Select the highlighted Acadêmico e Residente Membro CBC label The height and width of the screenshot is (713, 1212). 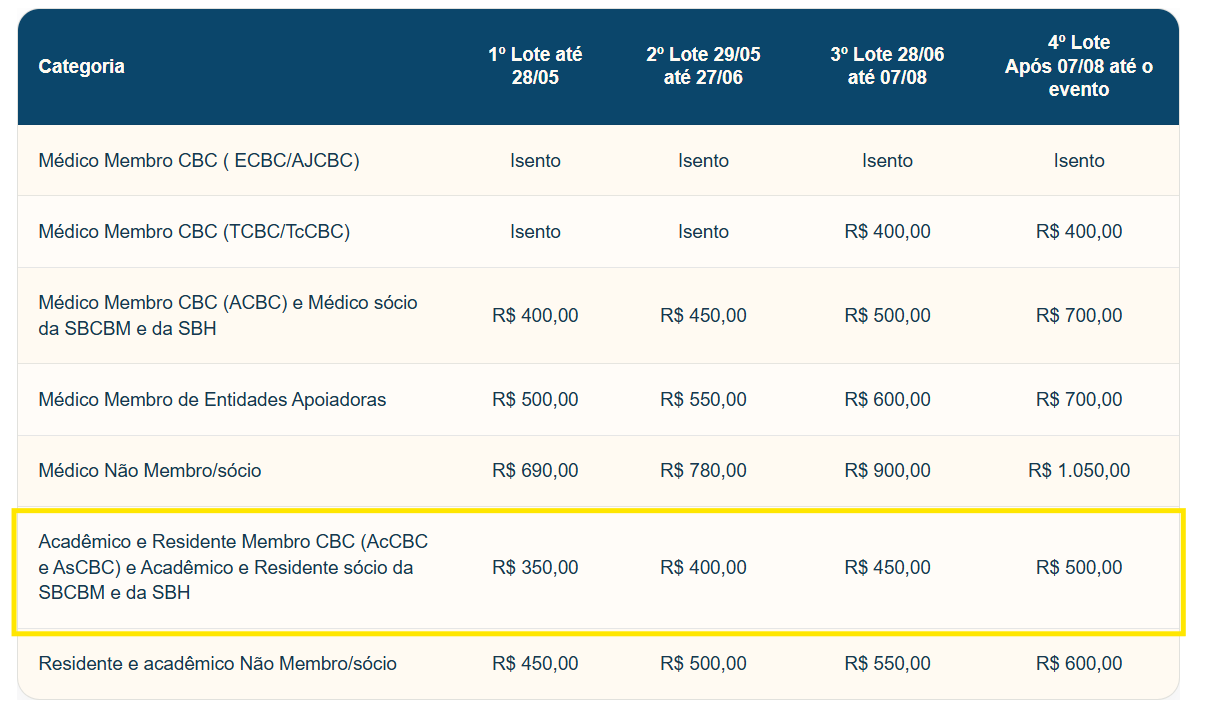(x=233, y=567)
